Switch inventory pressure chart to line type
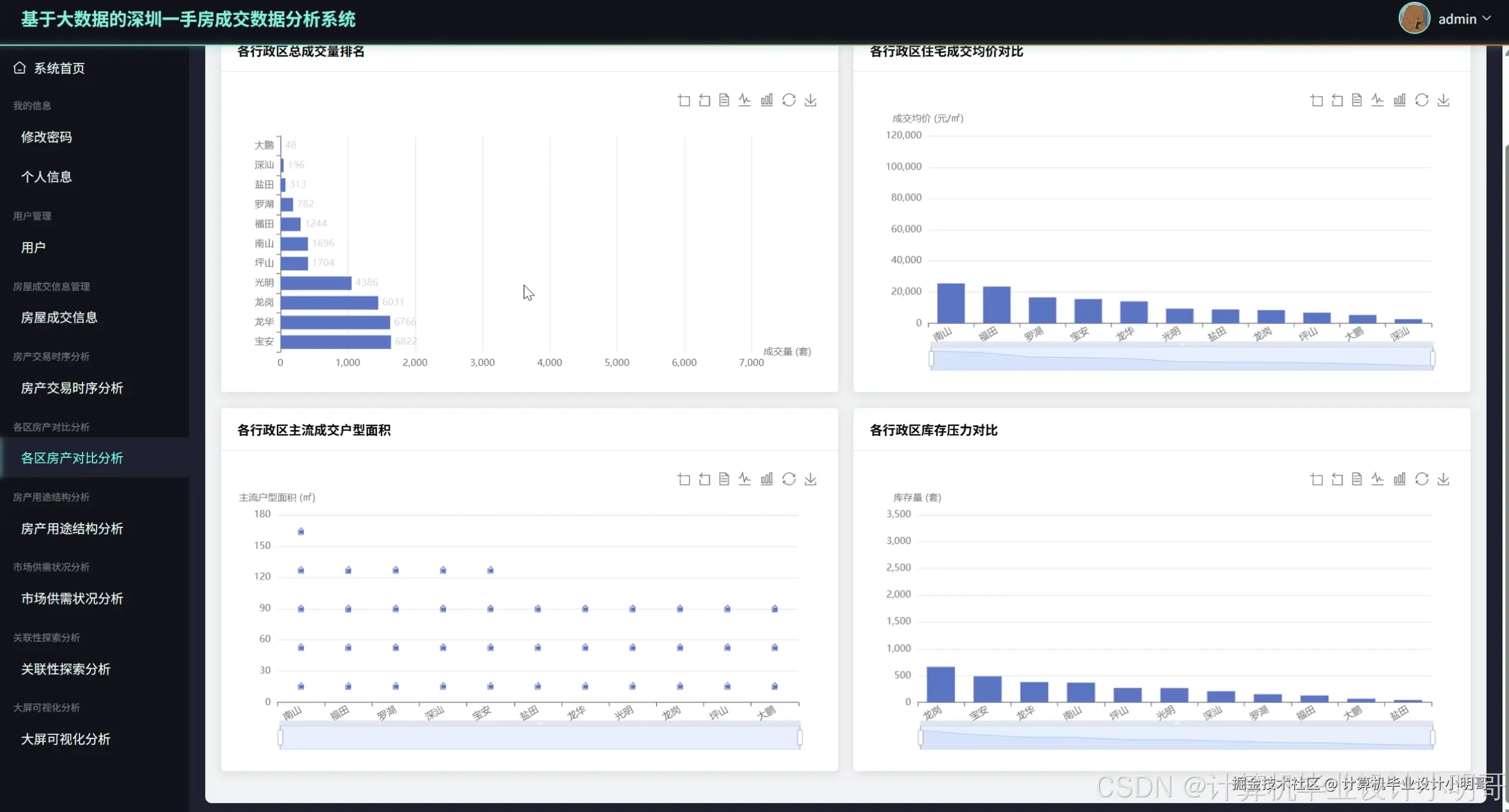The height and width of the screenshot is (812, 1509). click(1377, 479)
